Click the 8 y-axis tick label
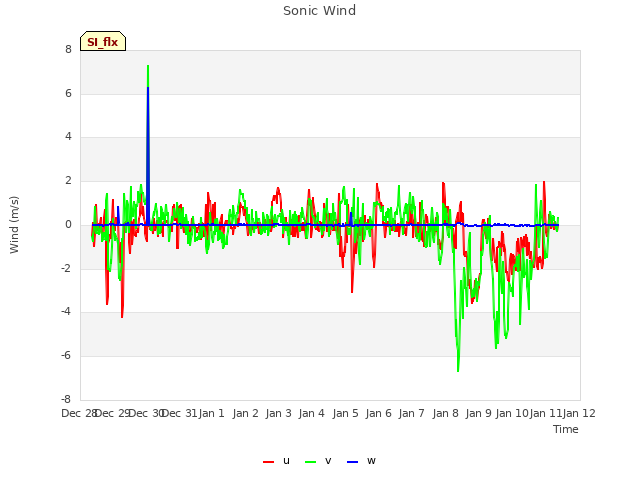 coord(68,49)
